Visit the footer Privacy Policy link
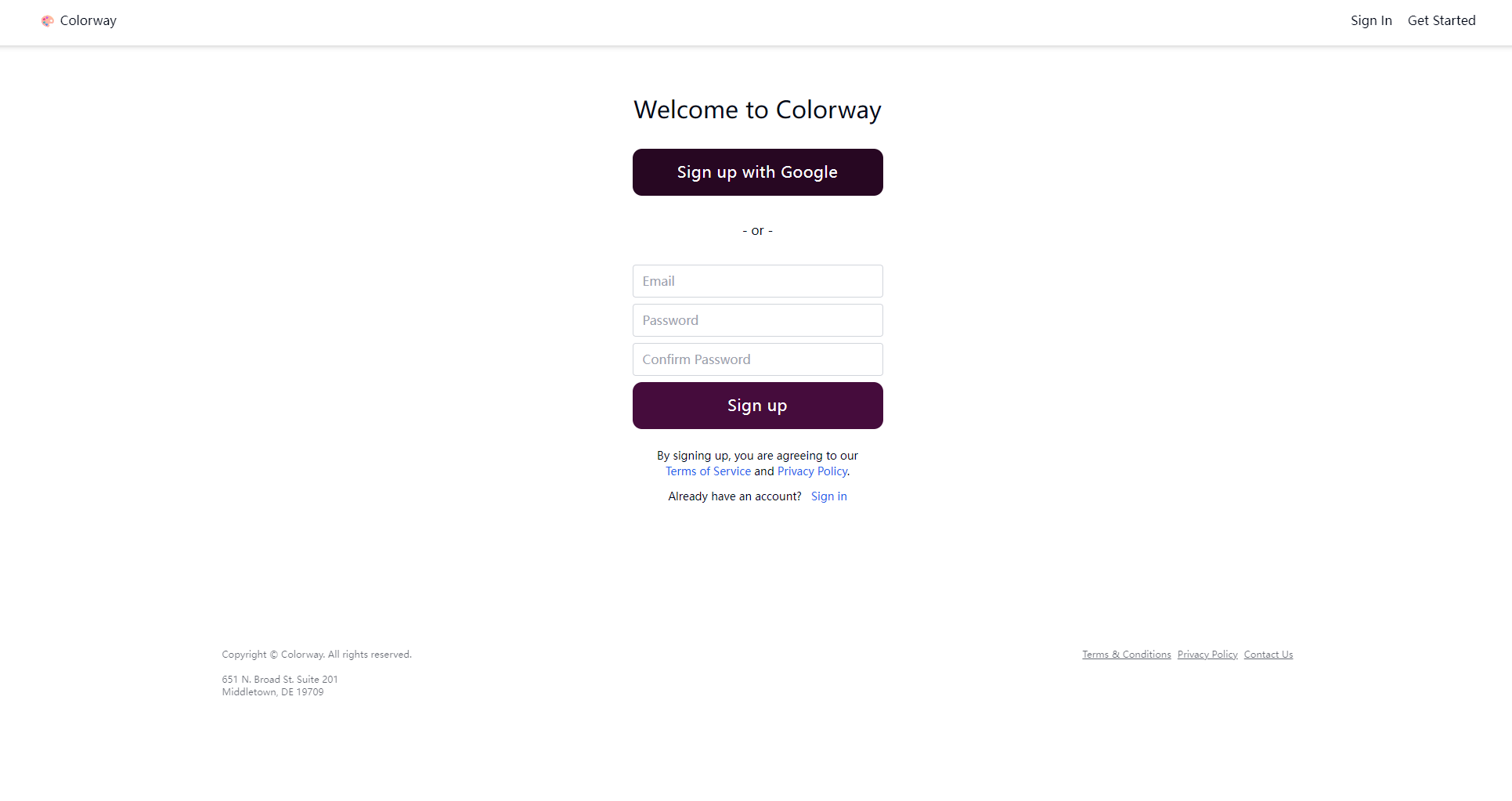This screenshot has width=1512, height=801. pos(1207,655)
